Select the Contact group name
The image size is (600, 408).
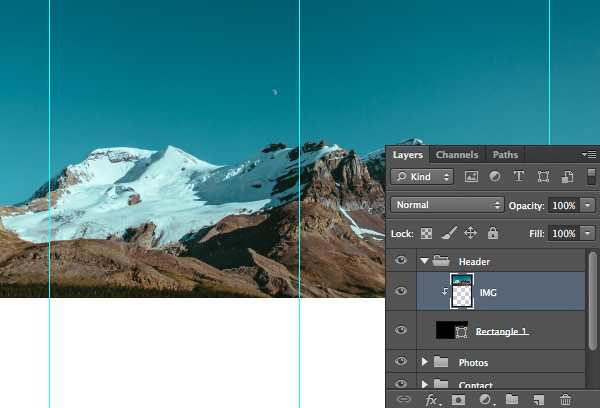click(476, 385)
